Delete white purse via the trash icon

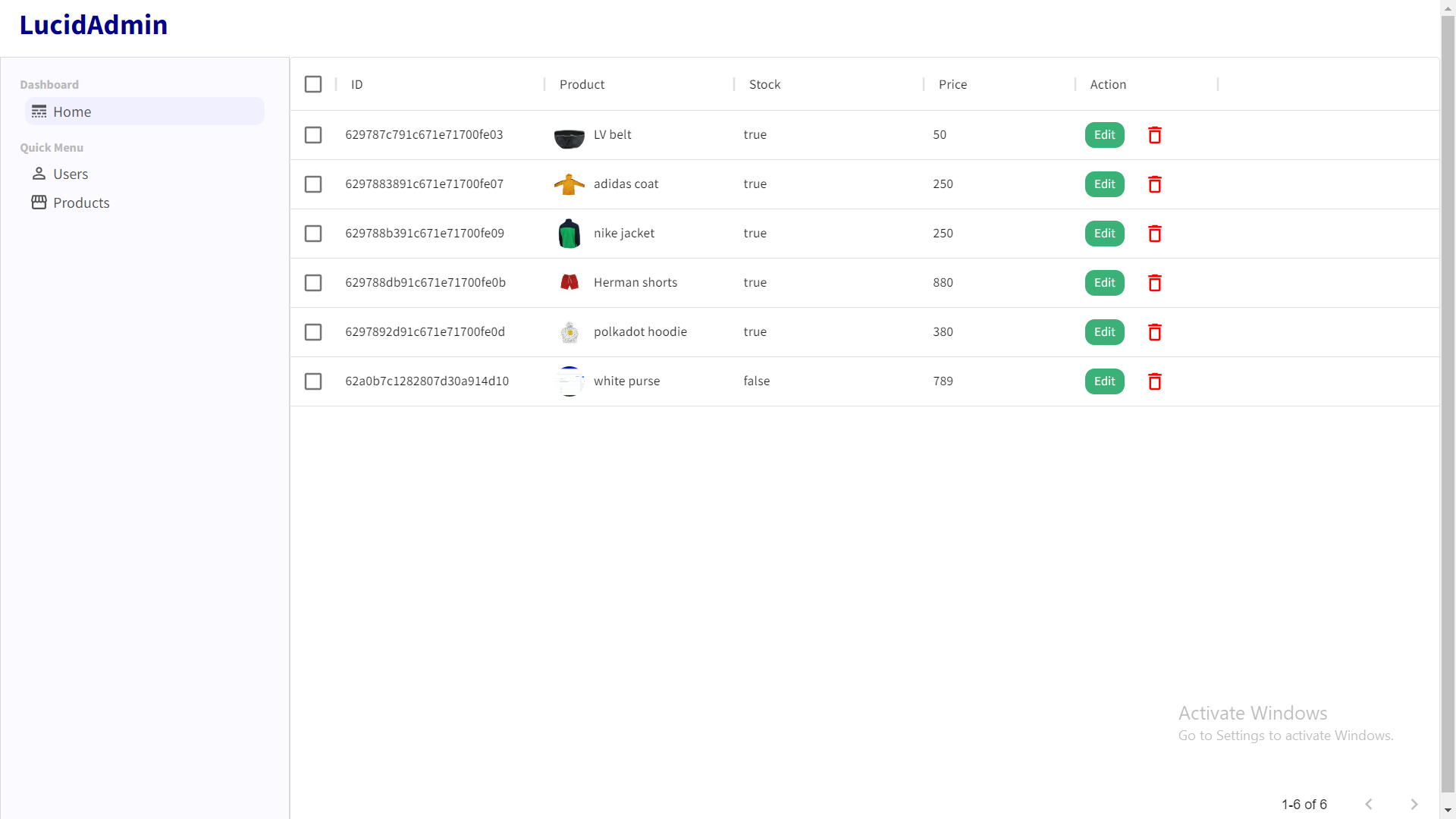click(1154, 381)
